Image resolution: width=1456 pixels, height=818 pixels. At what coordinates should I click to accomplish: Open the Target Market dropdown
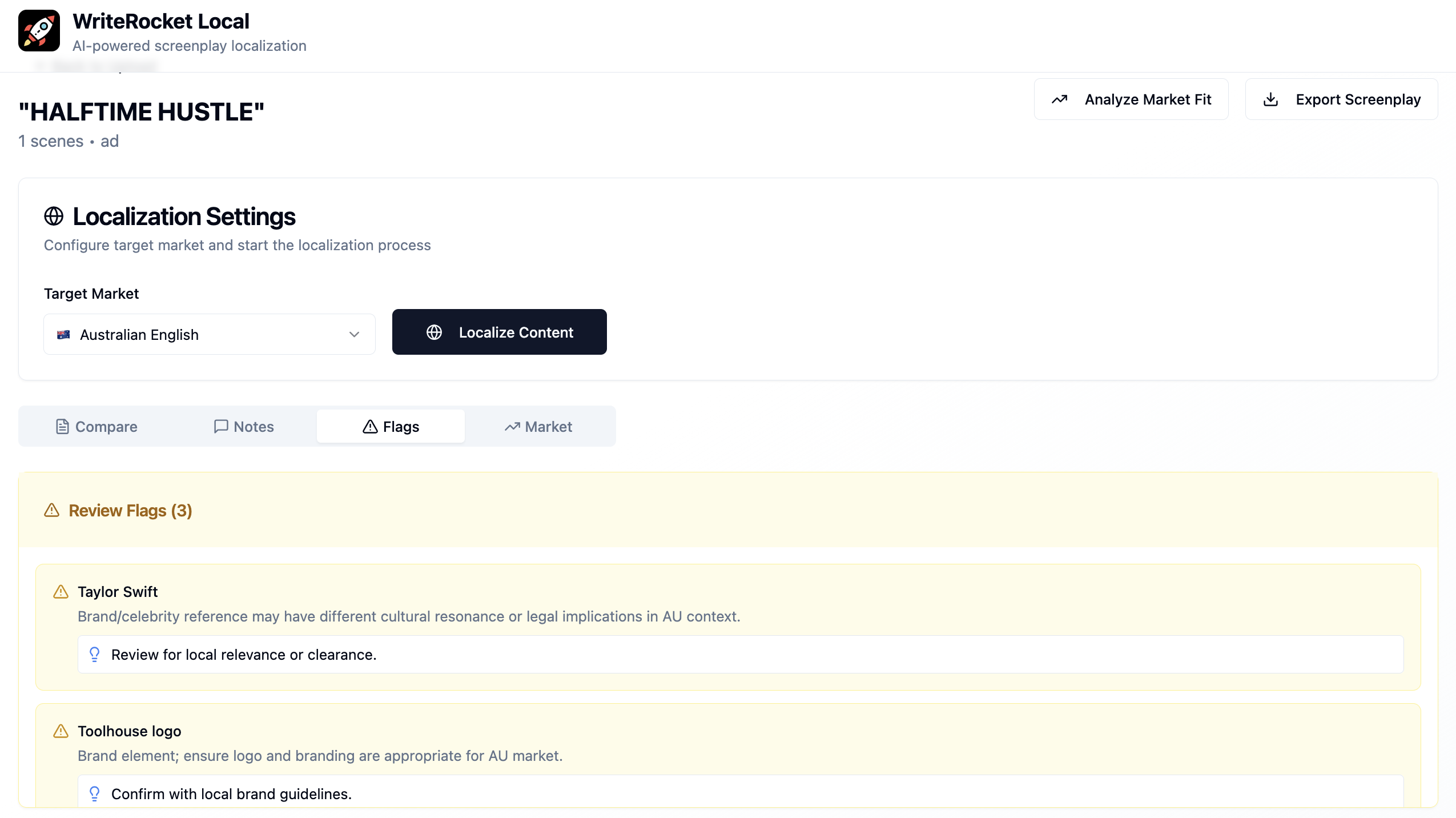point(209,335)
